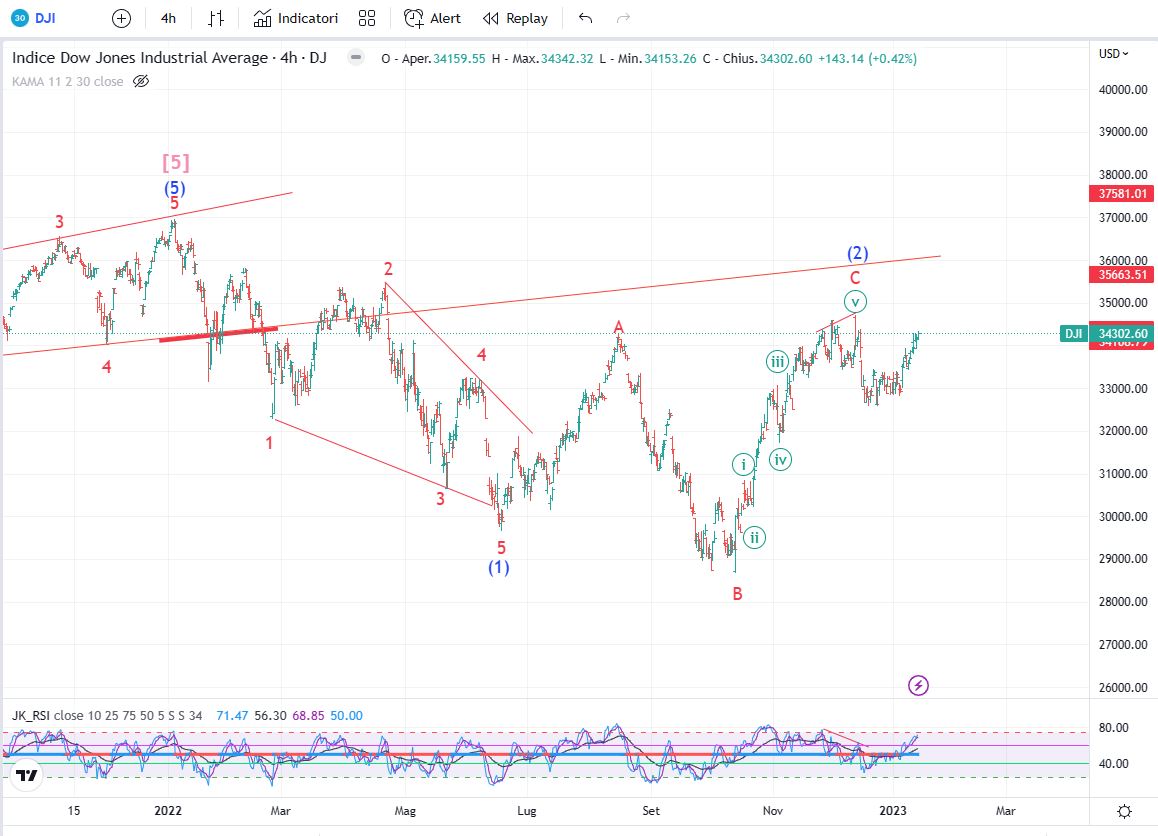Open the bar style chart type selector
Screen dimensions: 1158x836
pyautogui.click(x=216, y=18)
